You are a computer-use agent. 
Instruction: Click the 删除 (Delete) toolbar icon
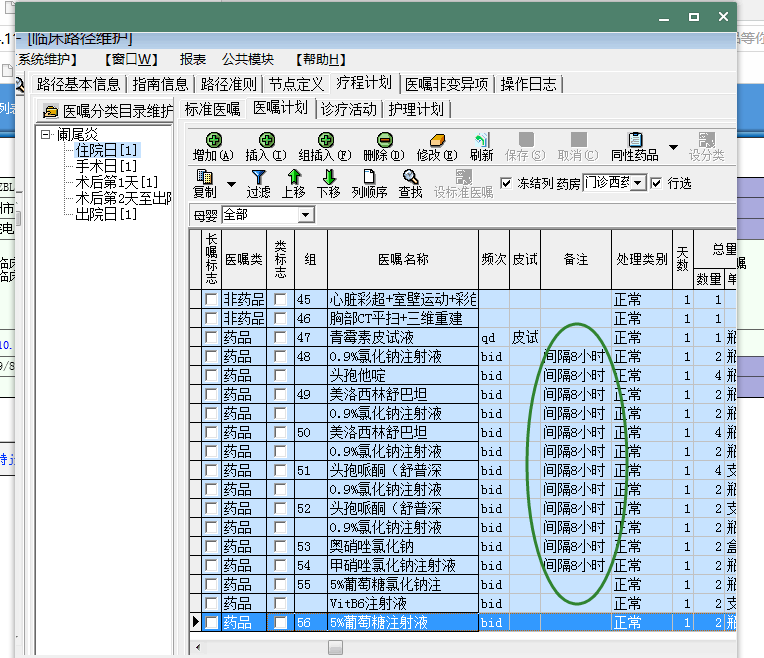[384, 141]
